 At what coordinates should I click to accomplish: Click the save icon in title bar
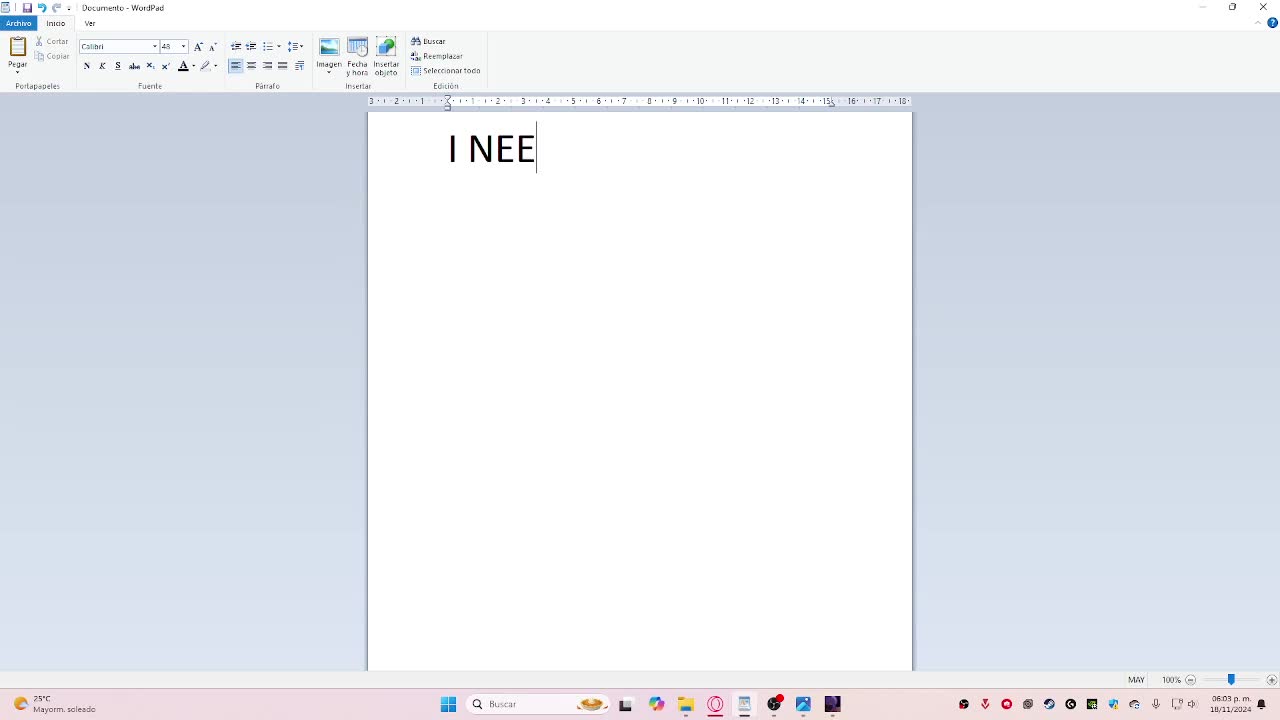pyautogui.click(x=27, y=8)
